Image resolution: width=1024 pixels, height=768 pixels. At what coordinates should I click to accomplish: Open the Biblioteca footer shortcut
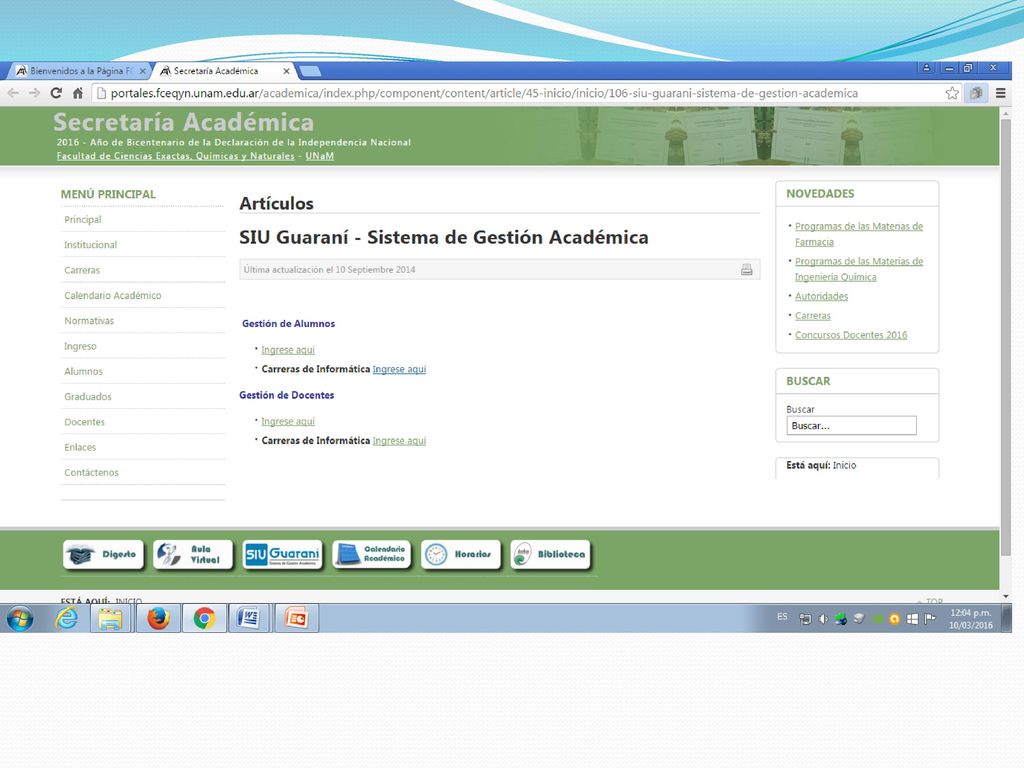pos(551,554)
